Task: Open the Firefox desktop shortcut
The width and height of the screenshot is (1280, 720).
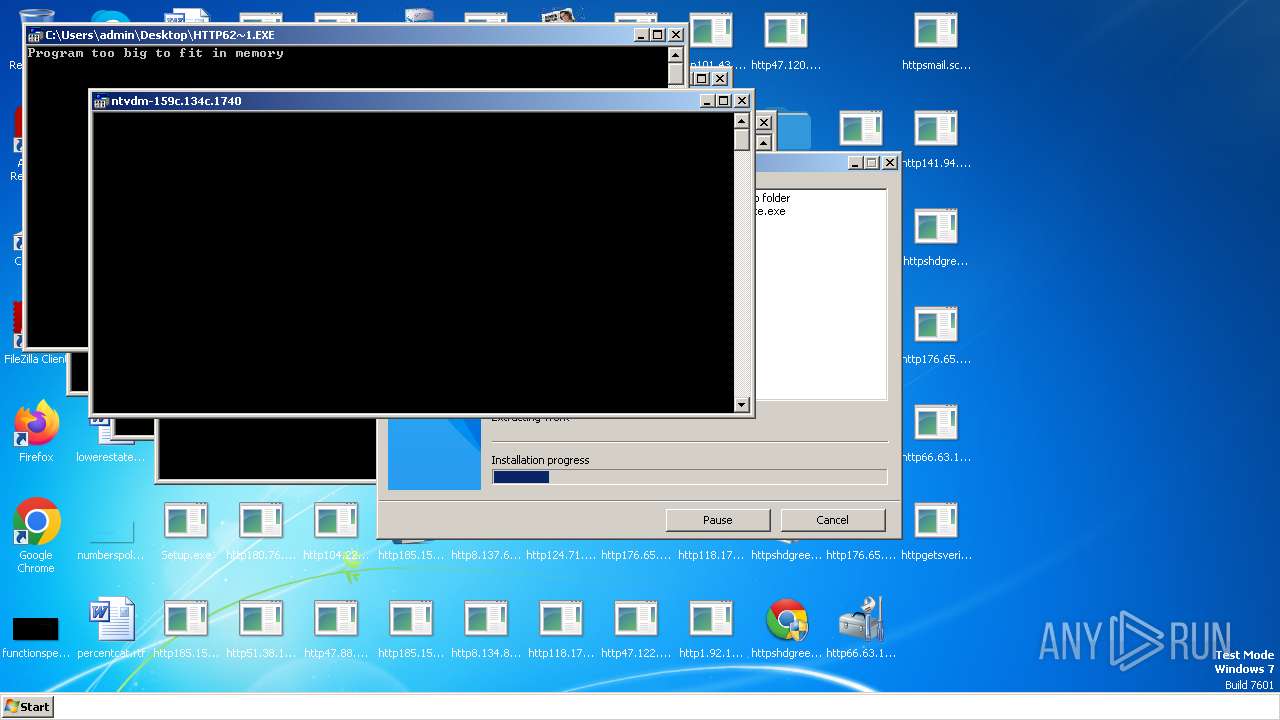Action: (36, 432)
